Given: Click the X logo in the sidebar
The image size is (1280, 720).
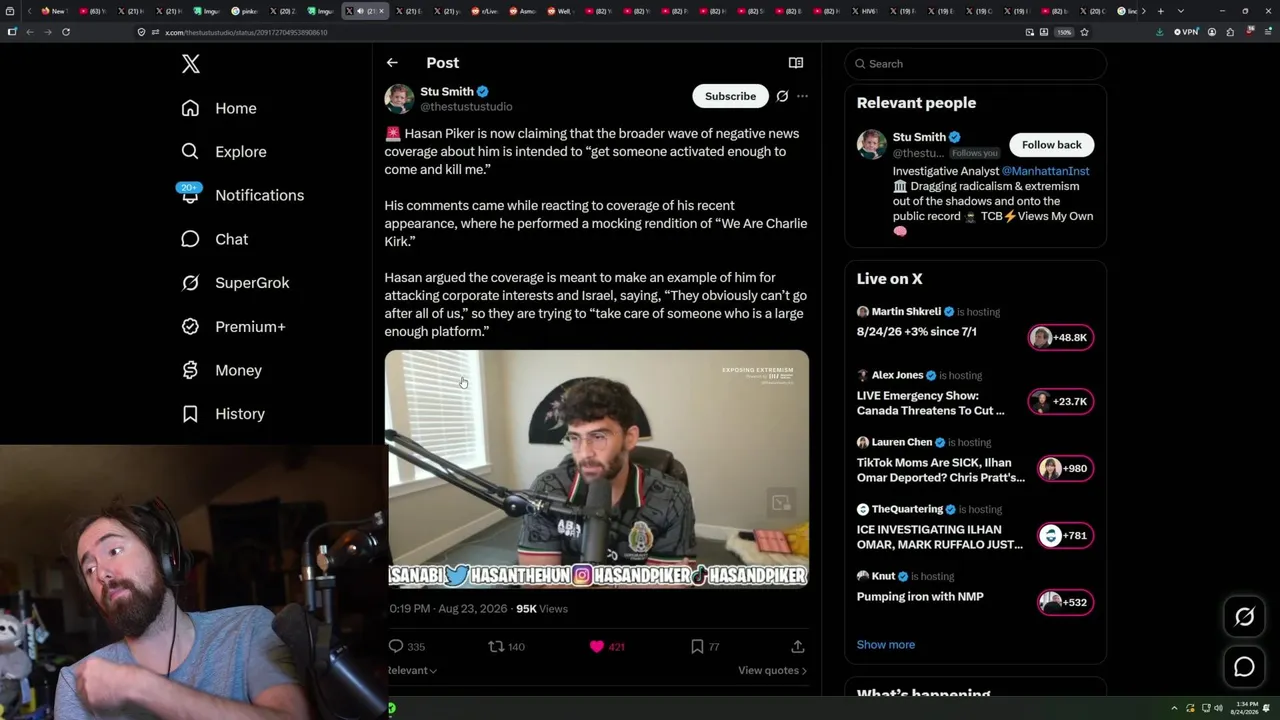Looking at the screenshot, I should click(191, 64).
